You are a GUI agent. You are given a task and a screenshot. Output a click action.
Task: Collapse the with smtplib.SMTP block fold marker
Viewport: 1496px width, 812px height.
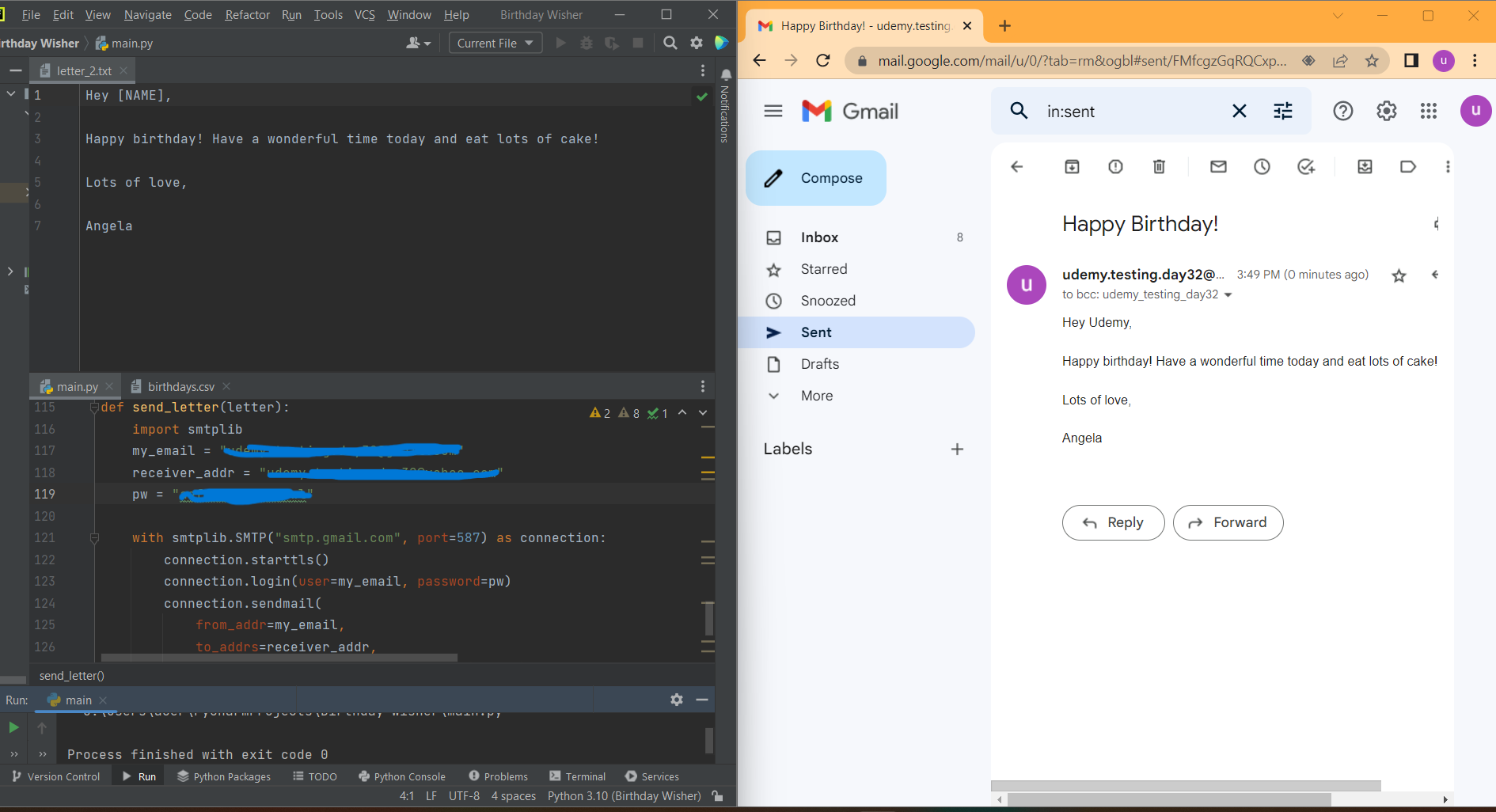click(94, 538)
